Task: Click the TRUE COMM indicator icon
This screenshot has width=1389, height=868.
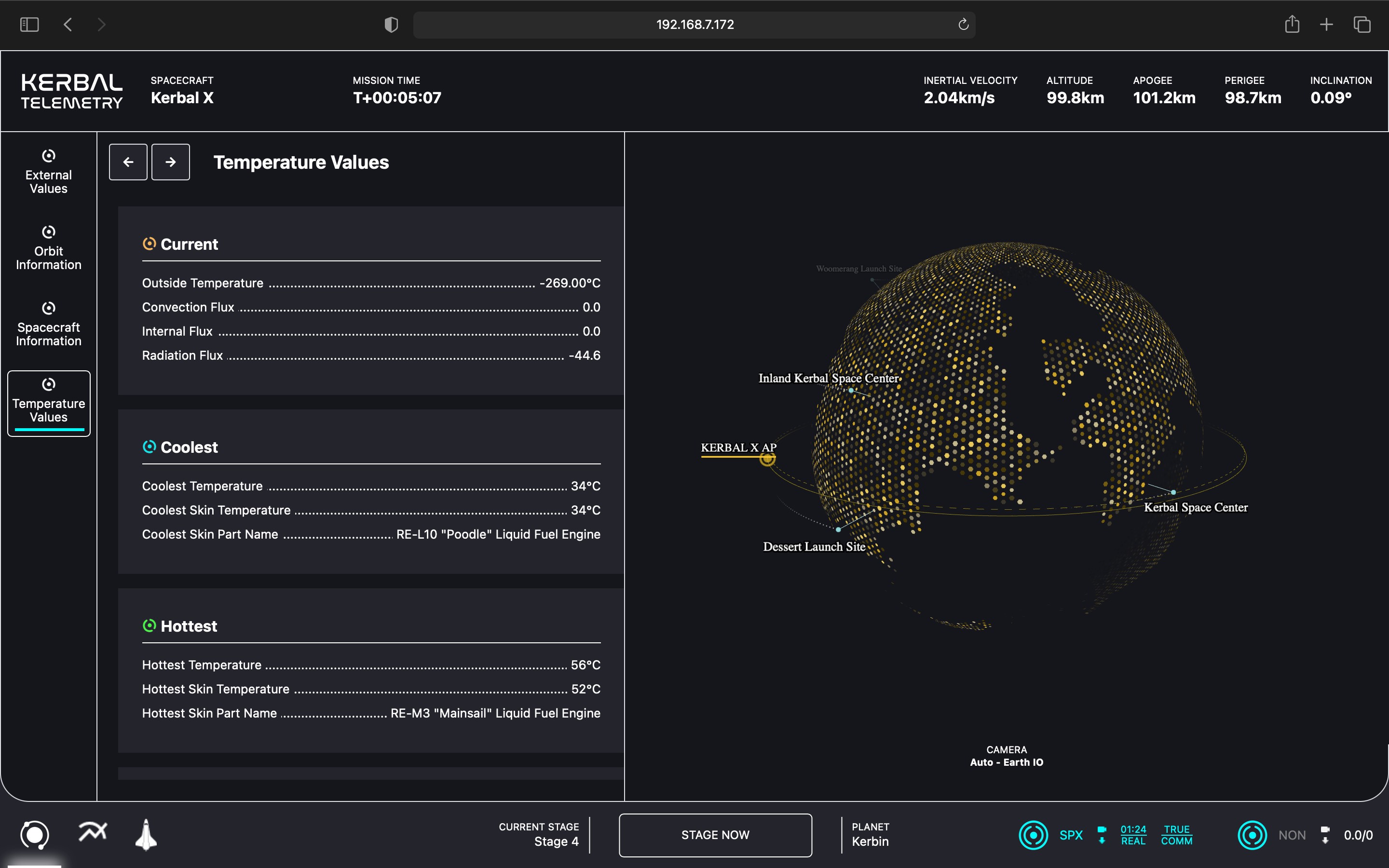Action: [x=1177, y=834]
